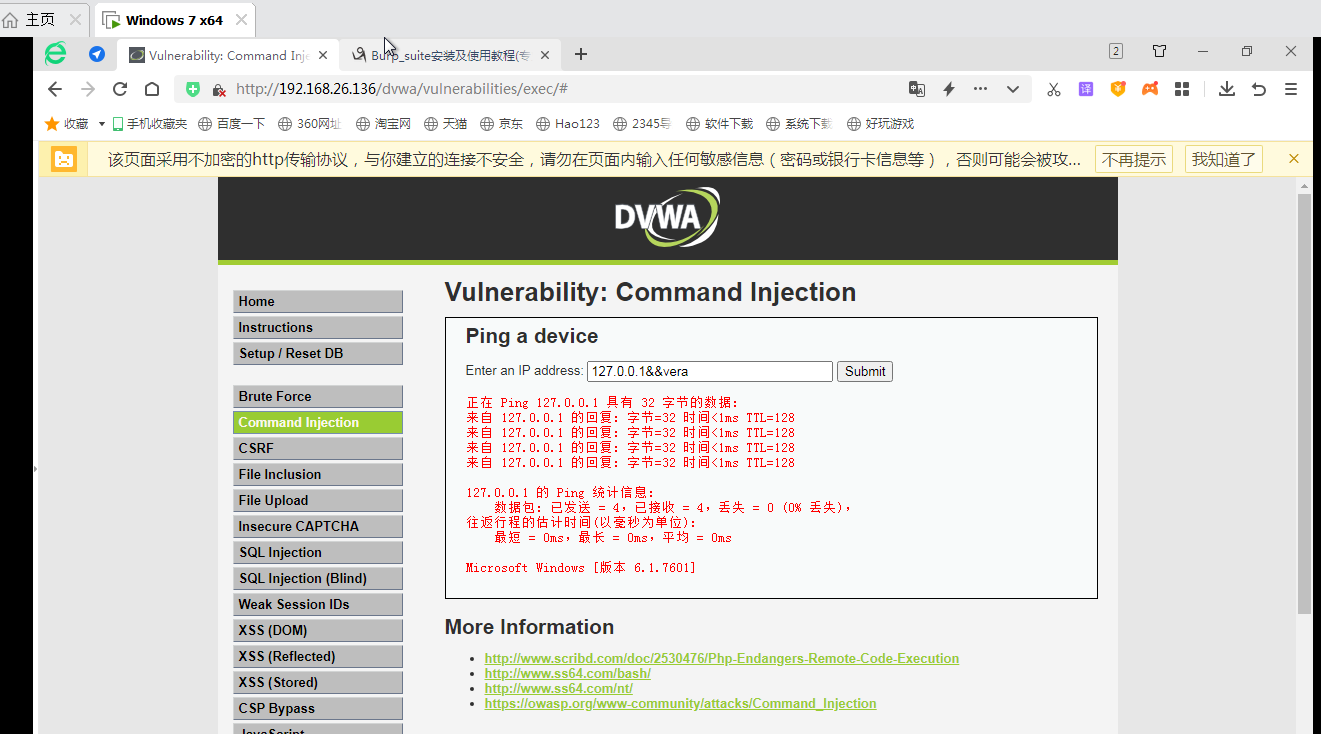Open the game controller extension icon

[1150, 89]
